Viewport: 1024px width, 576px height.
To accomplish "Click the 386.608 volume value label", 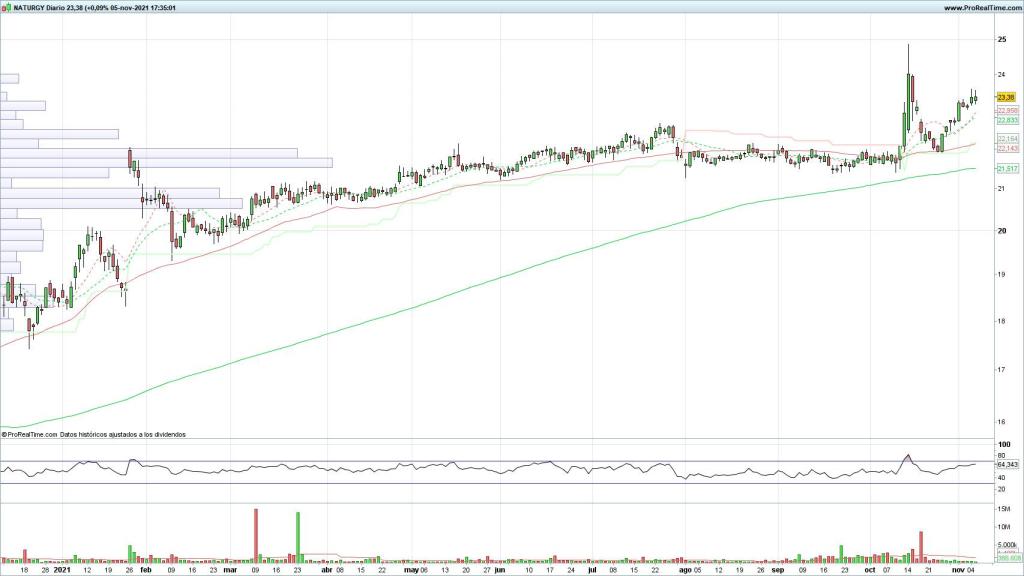I will [x=1007, y=559].
